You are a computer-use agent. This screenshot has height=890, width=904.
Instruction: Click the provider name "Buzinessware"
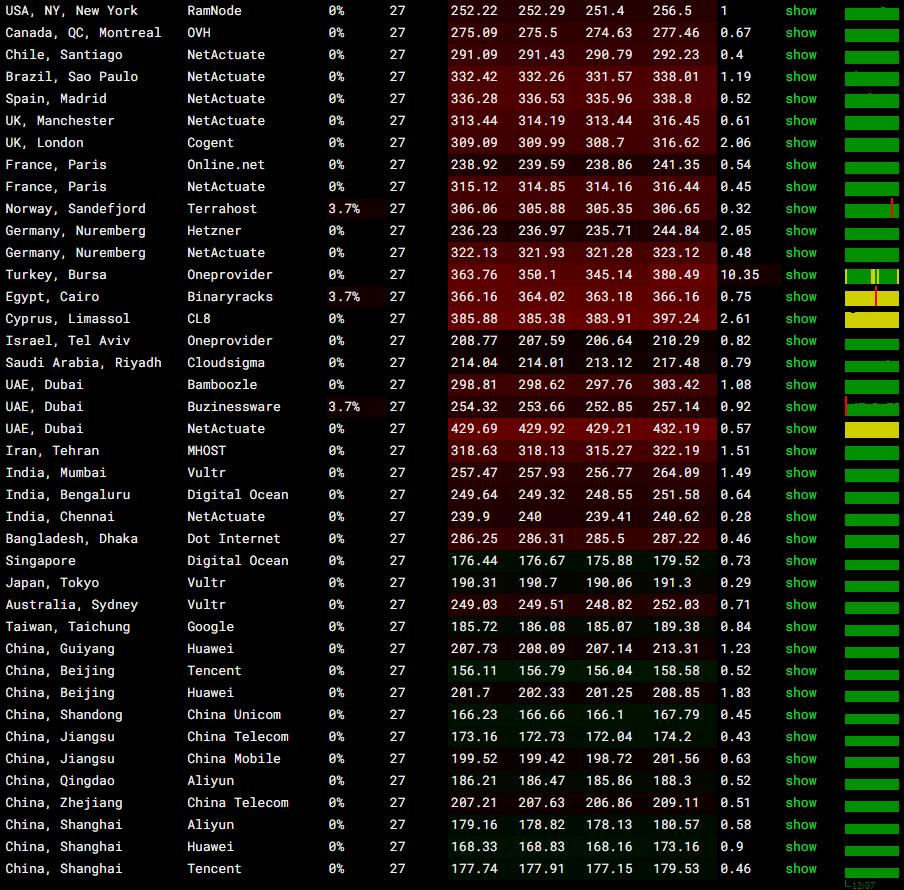[x=233, y=406]
